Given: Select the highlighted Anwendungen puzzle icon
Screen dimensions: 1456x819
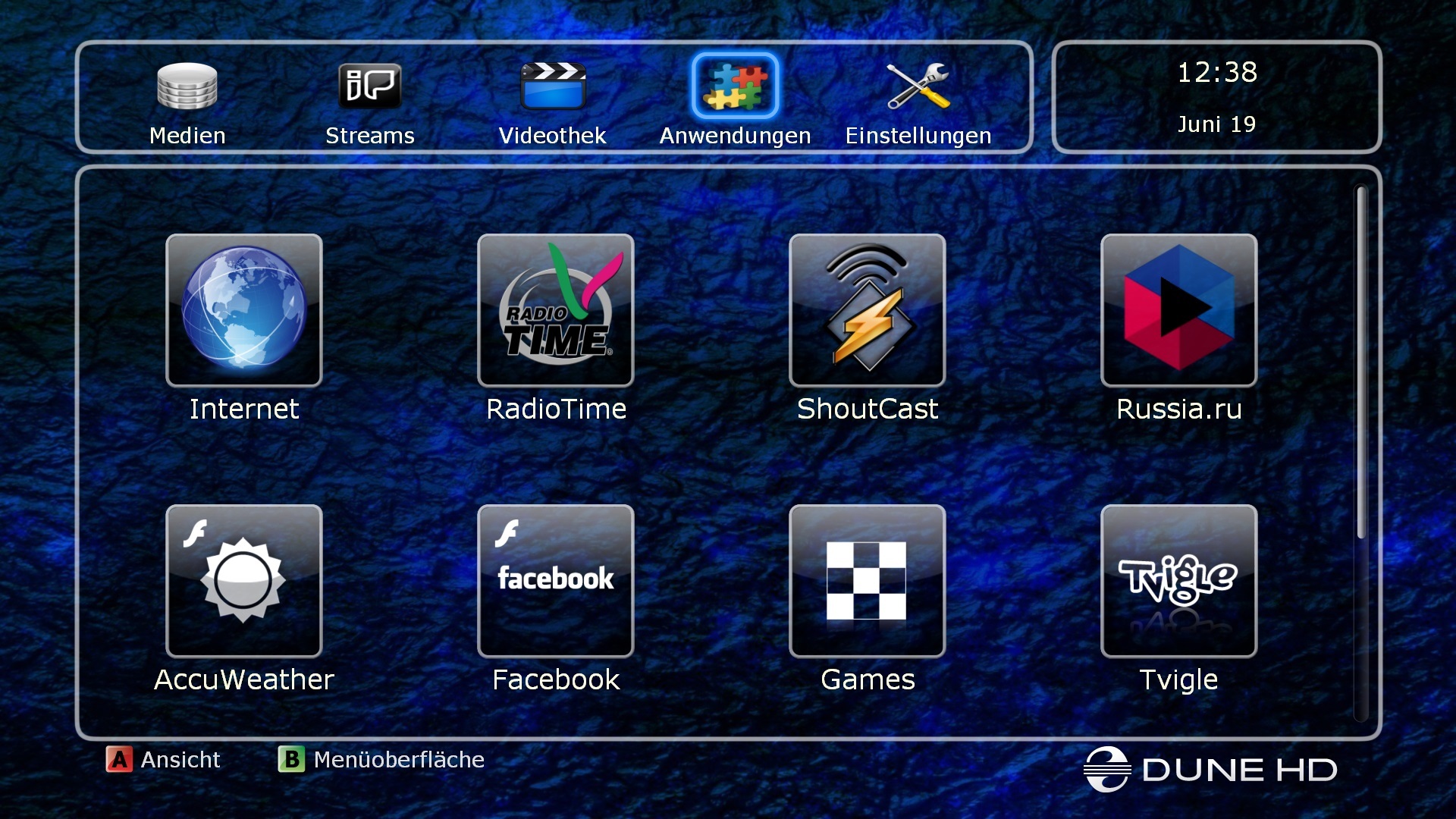Looking at the screenshot, I should point(735,86).
